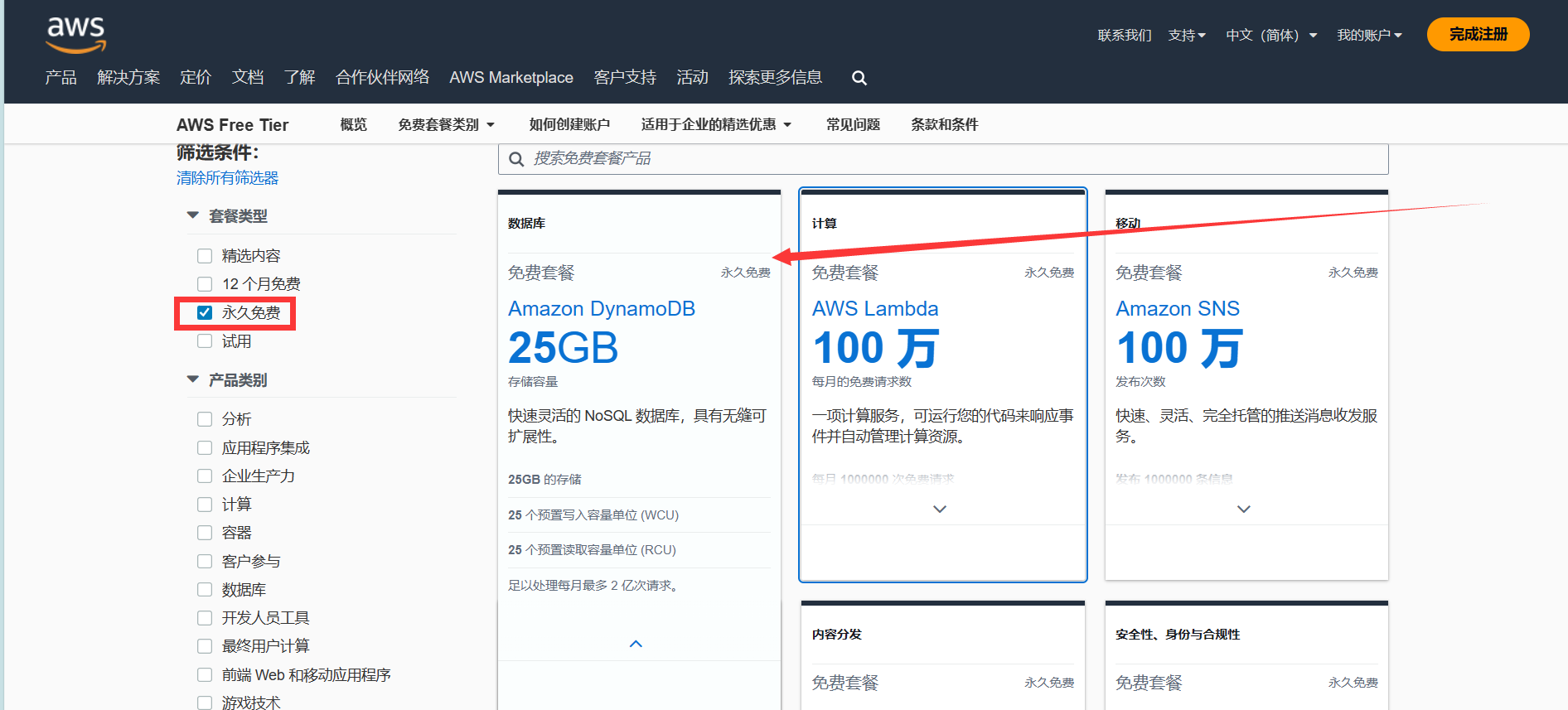
Task: Open the 文档 menu item
Action: [x=248, y=78]
